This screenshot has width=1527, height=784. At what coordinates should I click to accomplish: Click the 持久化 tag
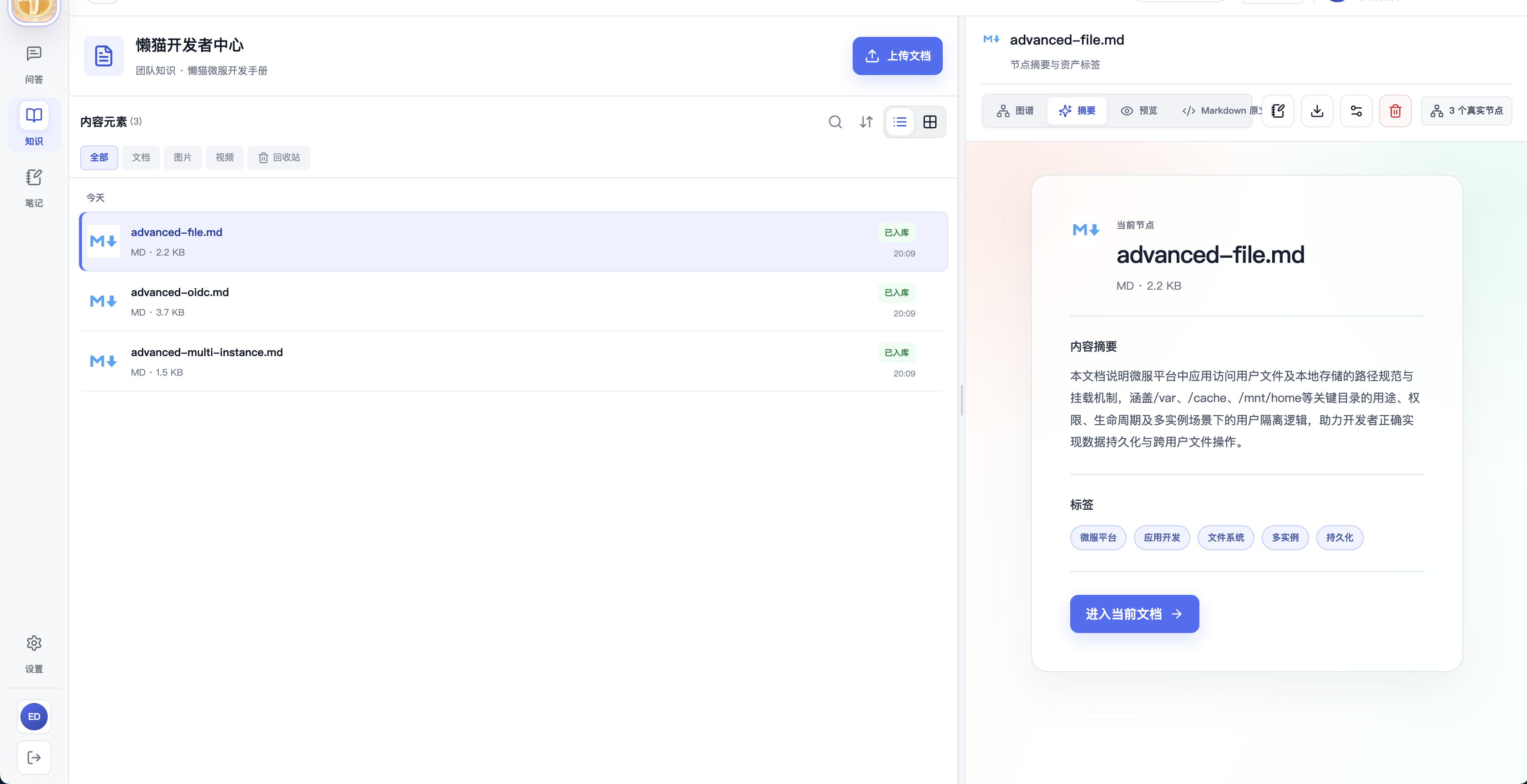coord(1340,538)
